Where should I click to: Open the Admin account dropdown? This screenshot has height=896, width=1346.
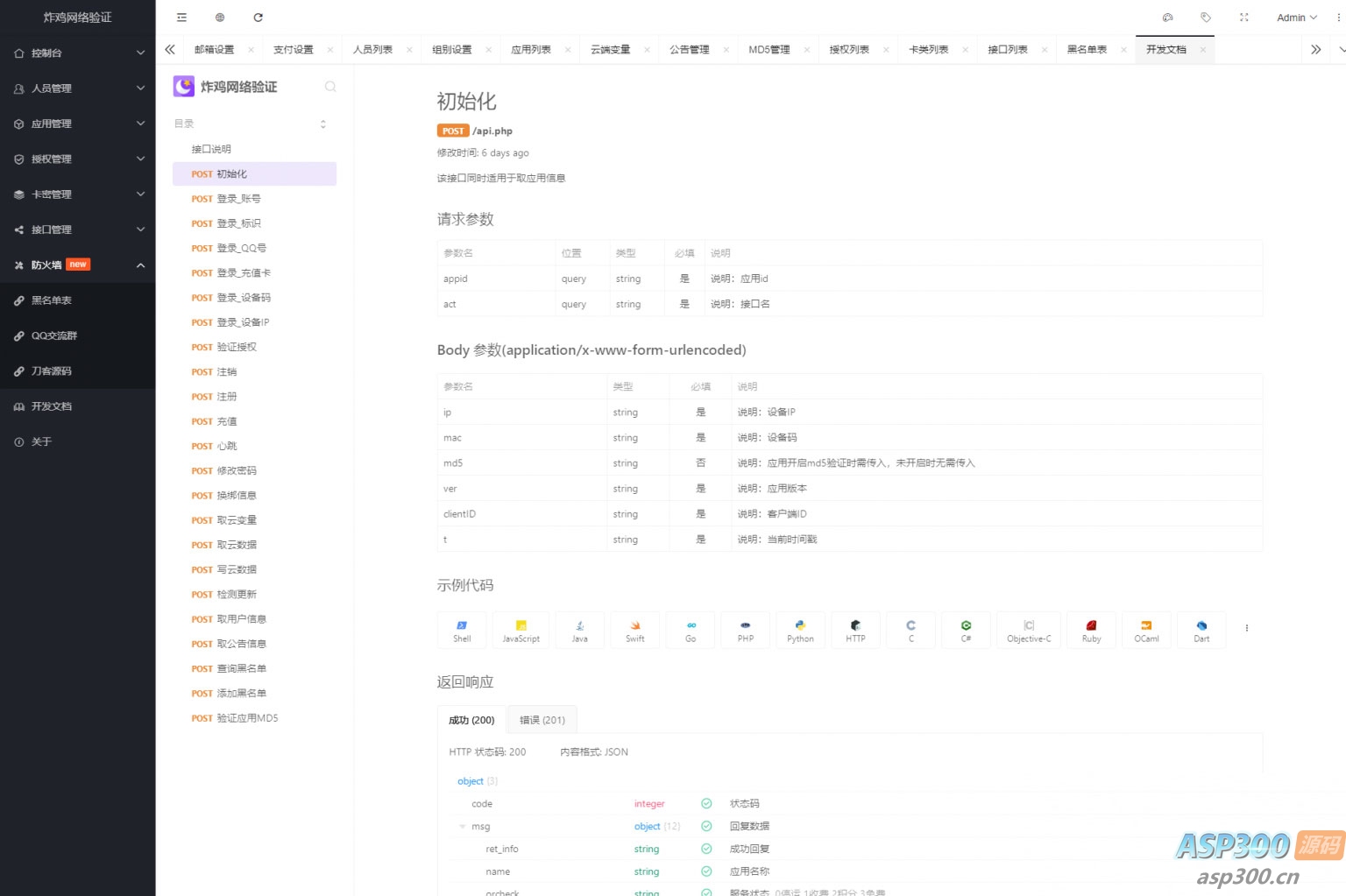point(1294,17)
